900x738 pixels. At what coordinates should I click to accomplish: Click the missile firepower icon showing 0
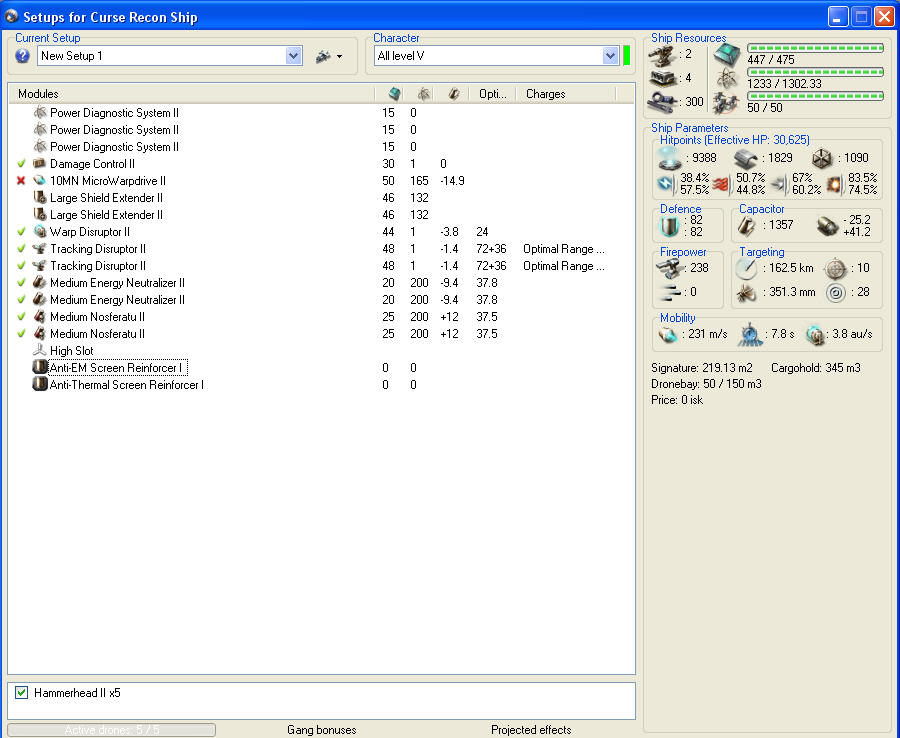click(669, 292)
